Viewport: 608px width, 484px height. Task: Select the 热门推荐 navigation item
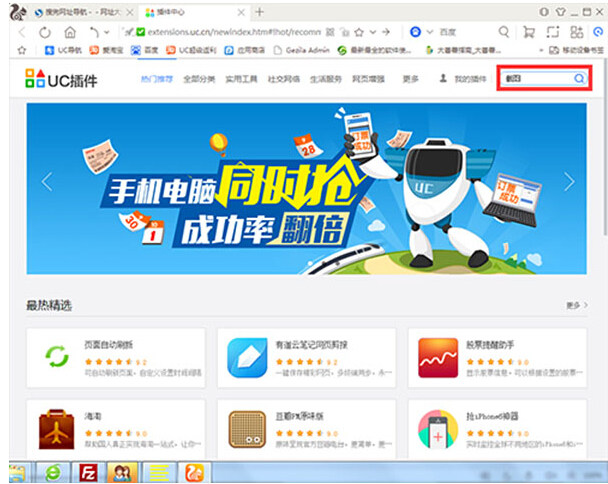[157, 79]
